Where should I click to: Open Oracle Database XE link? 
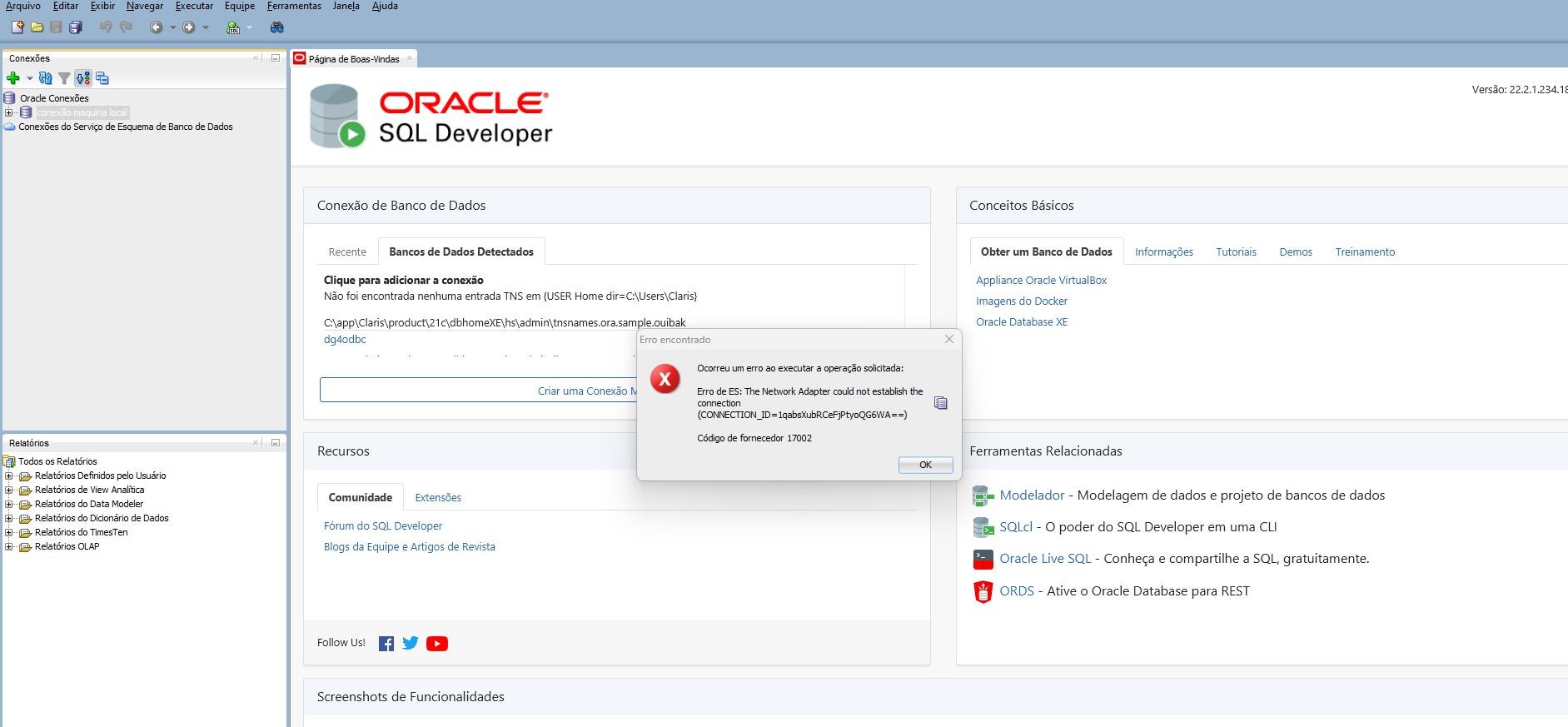point(1022,321)
